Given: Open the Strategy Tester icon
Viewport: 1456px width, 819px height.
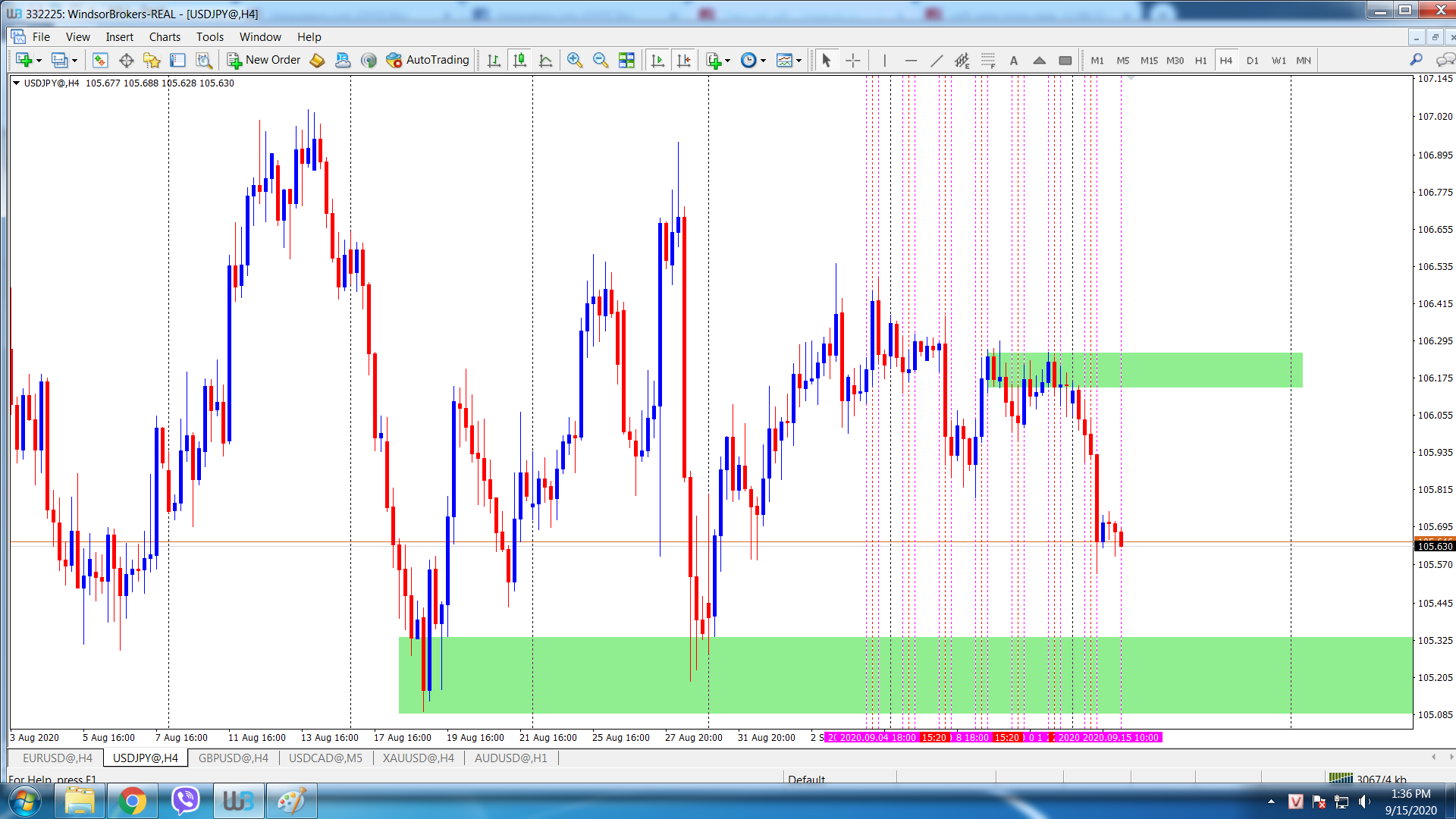Looking at the screenshot, I should click(x=203, y=60).
